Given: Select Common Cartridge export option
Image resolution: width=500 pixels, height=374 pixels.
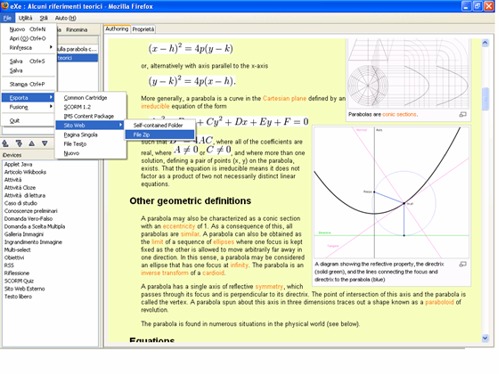Looking at the screenshot, I should point(91,98).
